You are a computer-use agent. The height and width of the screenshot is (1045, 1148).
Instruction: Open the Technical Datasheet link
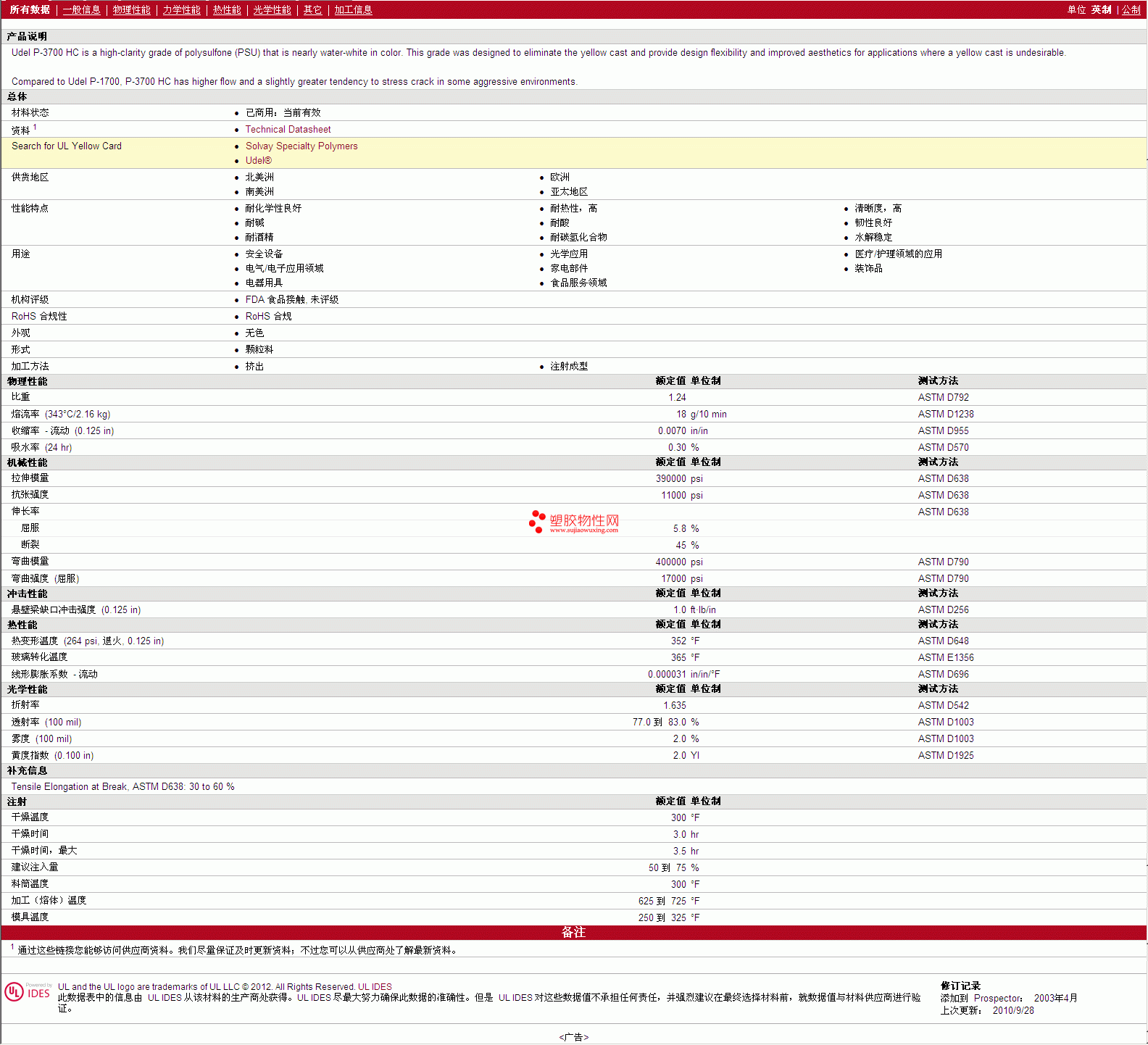[x=288, y=129]
